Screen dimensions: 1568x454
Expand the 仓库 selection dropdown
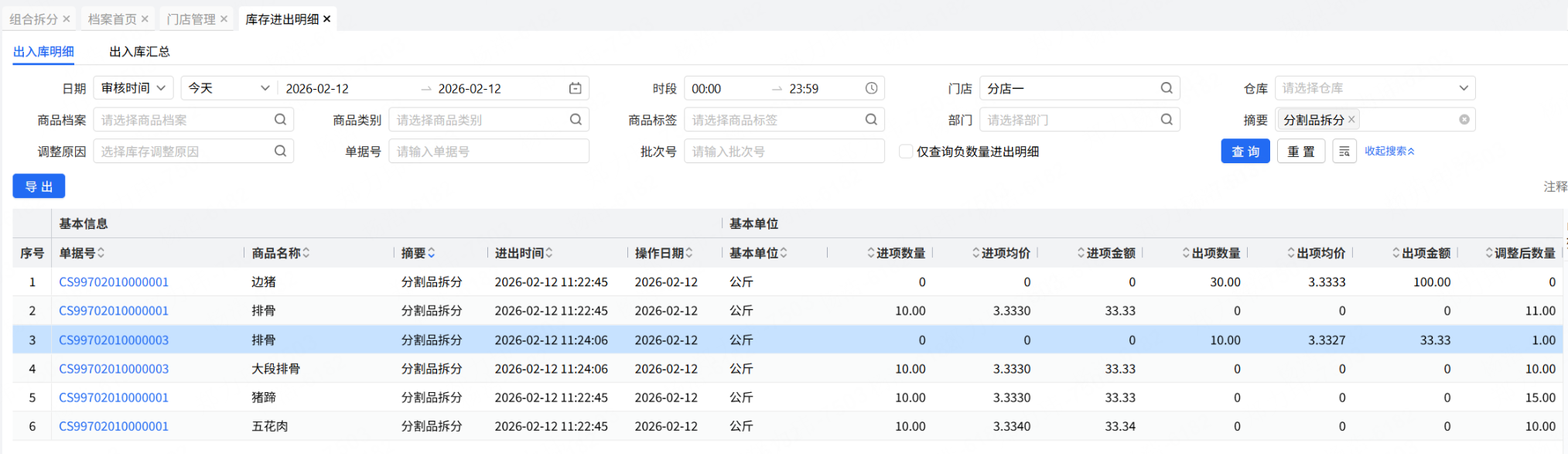tap(1463, 88)
